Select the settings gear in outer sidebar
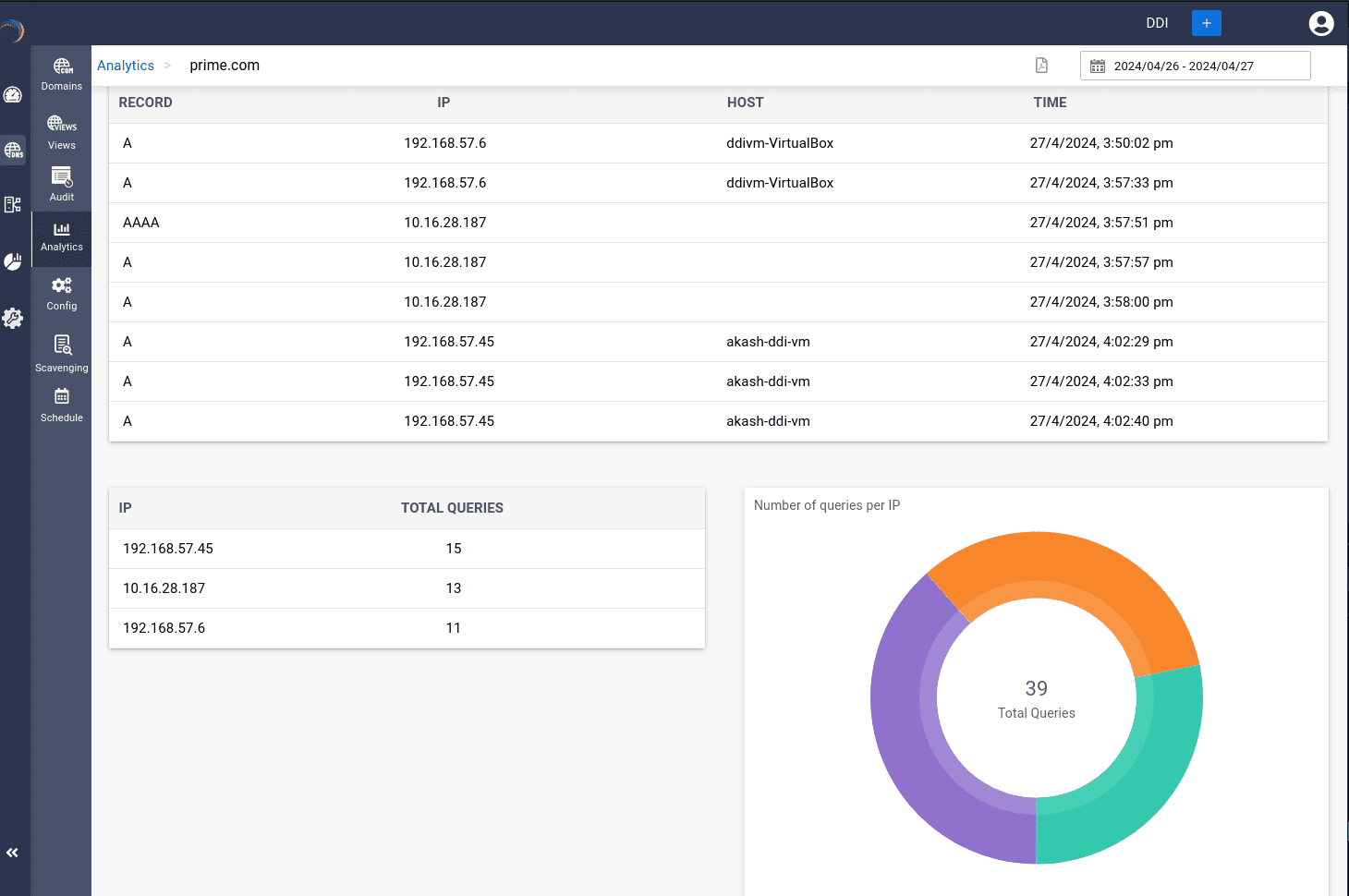1349x896 pixels. point(13,318)
